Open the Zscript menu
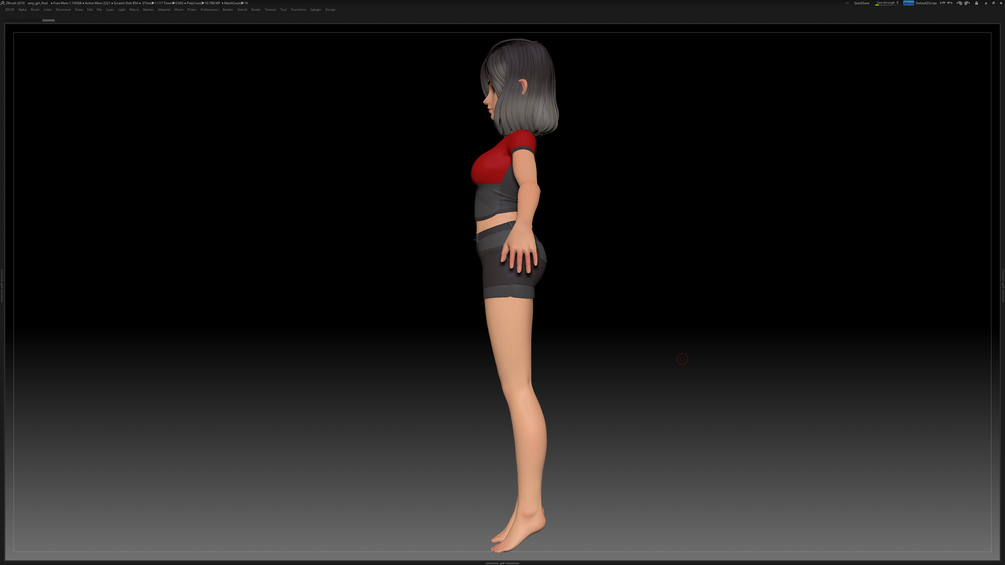Image resolution: width=1005 pixels, height=565 pixels. (330, 10)
